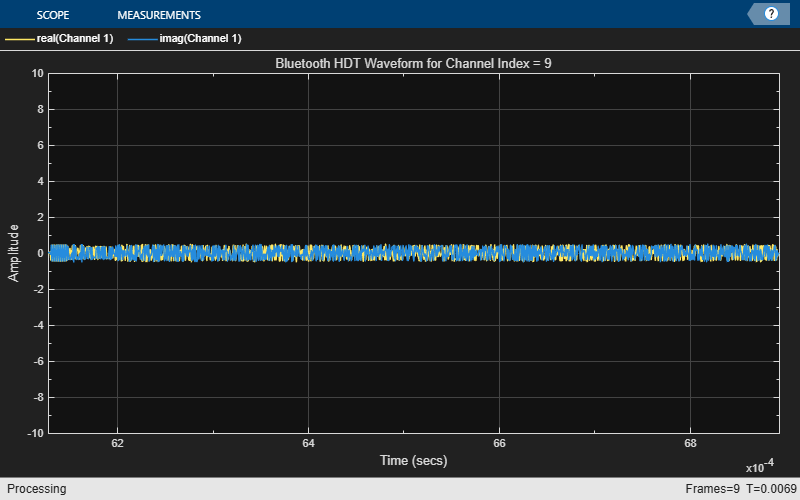Open the SCOPE tab

[52, 15]
